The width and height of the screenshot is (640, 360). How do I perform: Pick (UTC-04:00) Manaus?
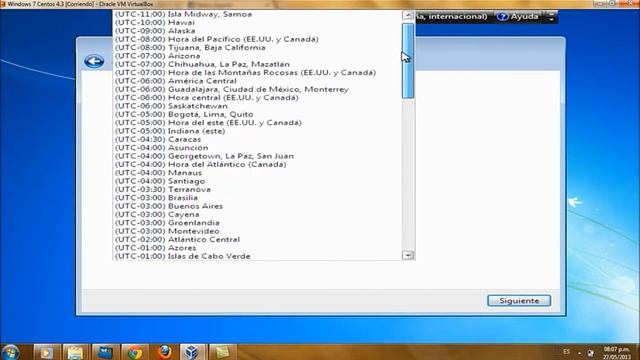pyautogui.click(x=257, y=173)
